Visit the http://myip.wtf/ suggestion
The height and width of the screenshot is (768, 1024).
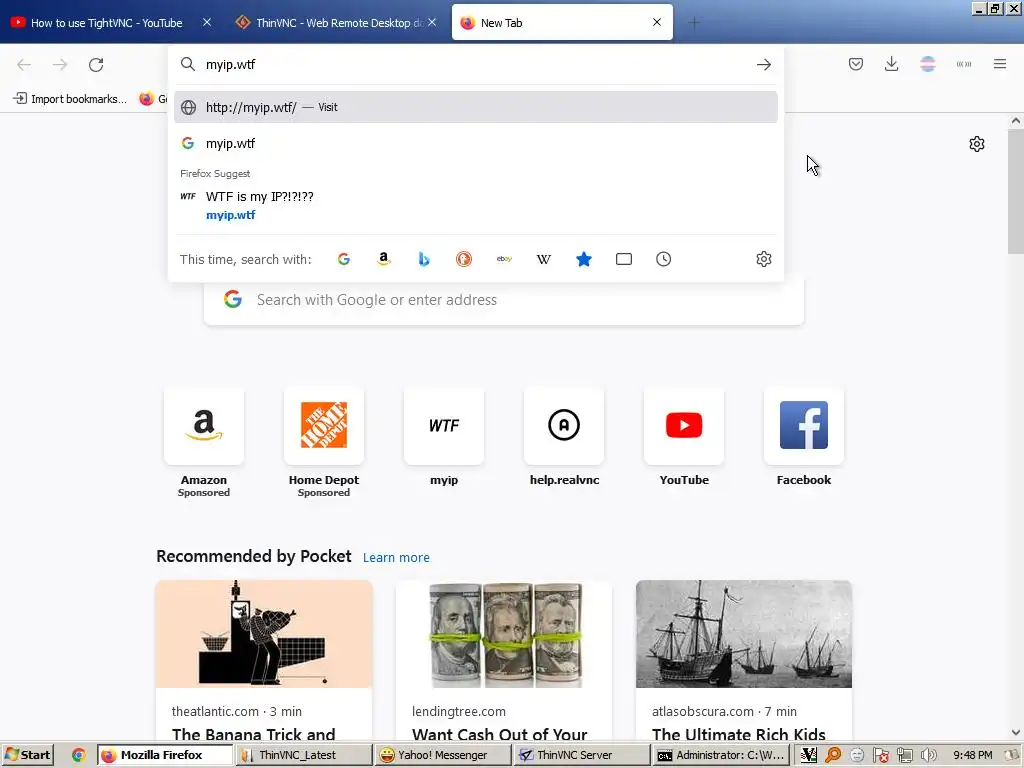475,107
